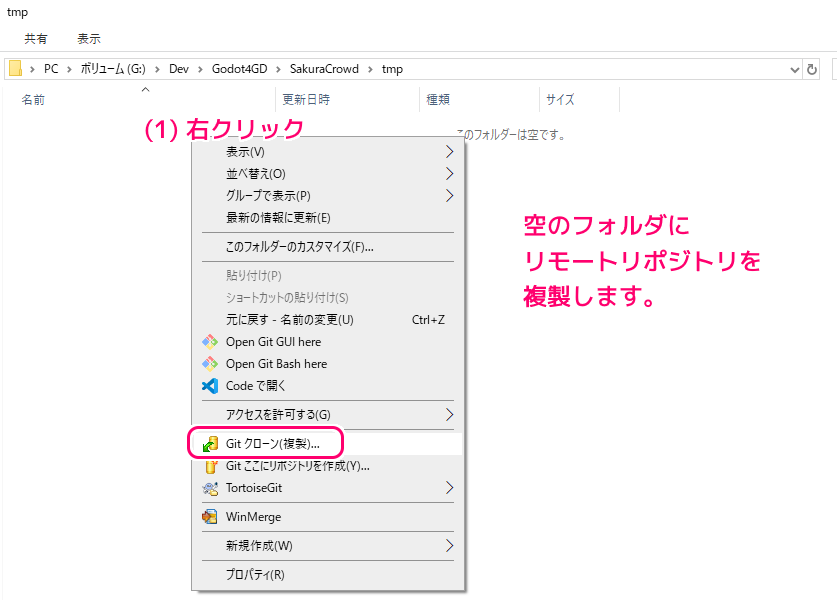Viewport: 837px width, 604px height.
Task: Switch to the 共有 ribbon tab
Action: (36, 39)
